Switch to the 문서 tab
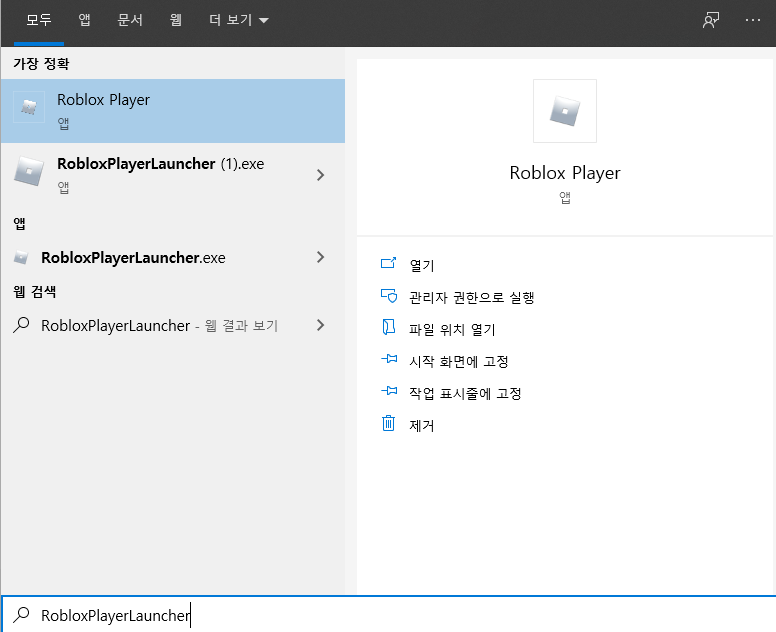Viewport: 776px width, 632px height. 130,20
